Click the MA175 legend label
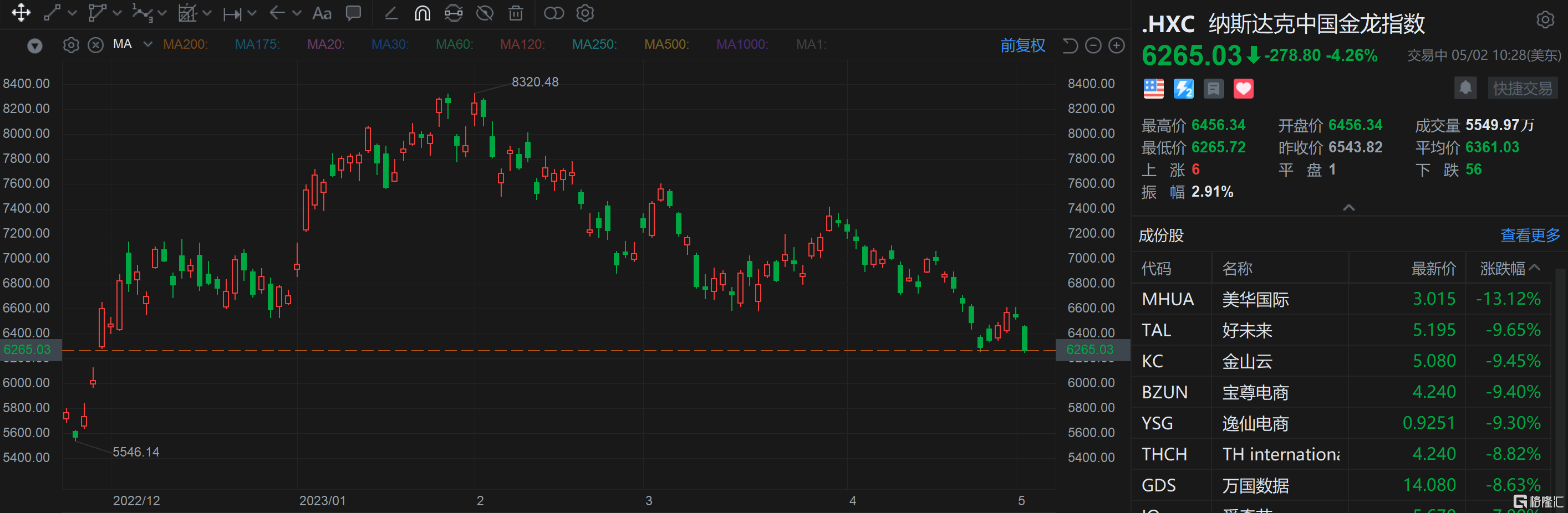This screenshot has width=1568, height=513. click(x=257, y=44)
